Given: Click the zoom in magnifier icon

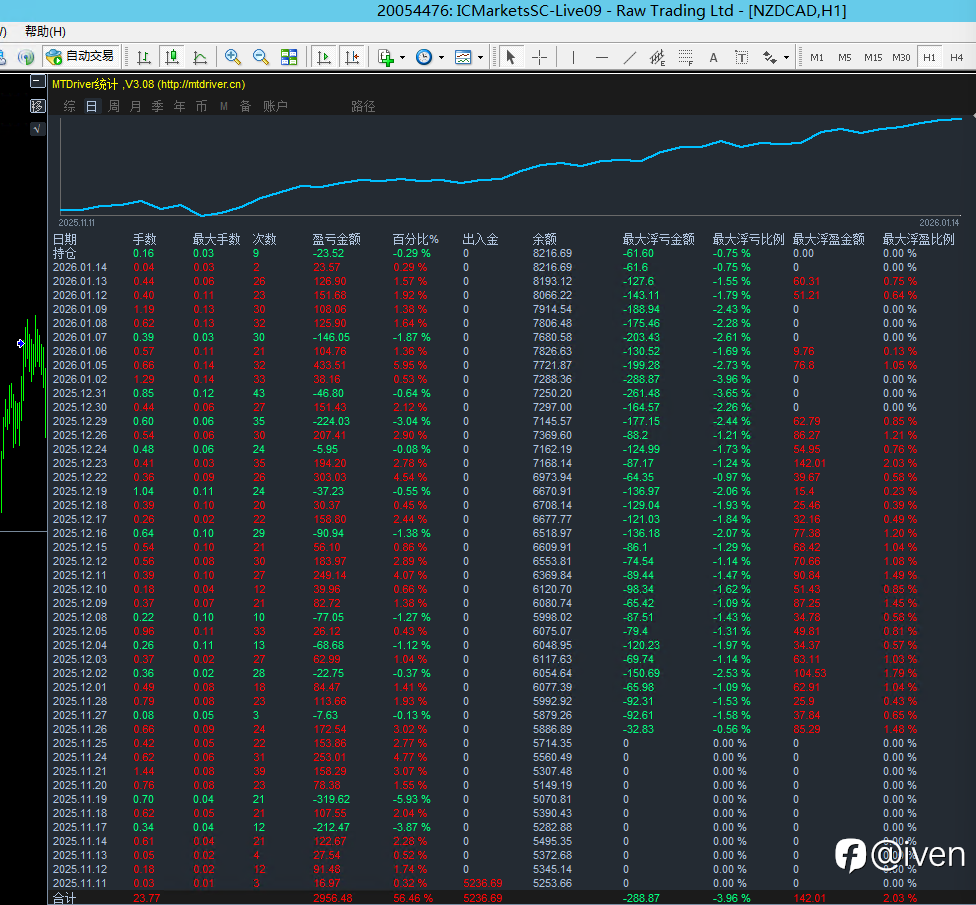Looking at the screenshot, I should coord(233,57).
